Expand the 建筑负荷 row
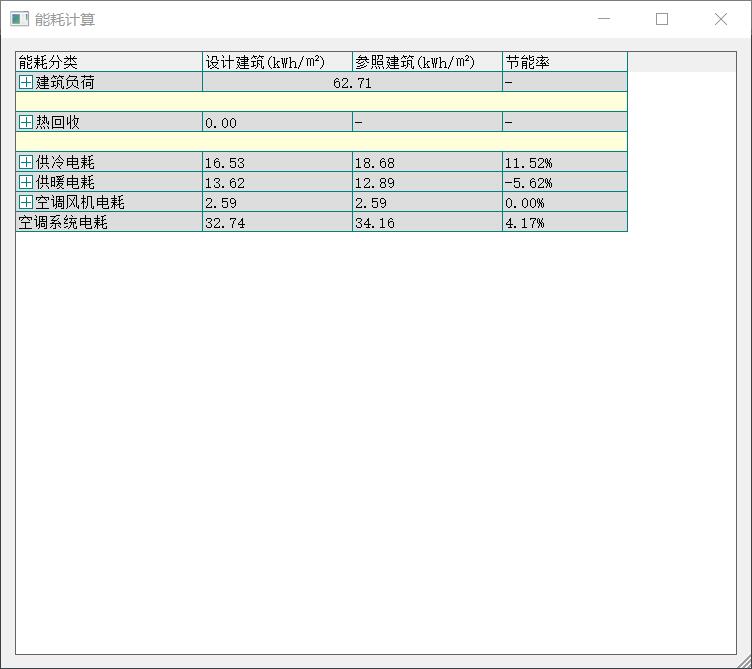Viewport: 752px width, 669px height. pyautogui.click(x=26, y=83)
